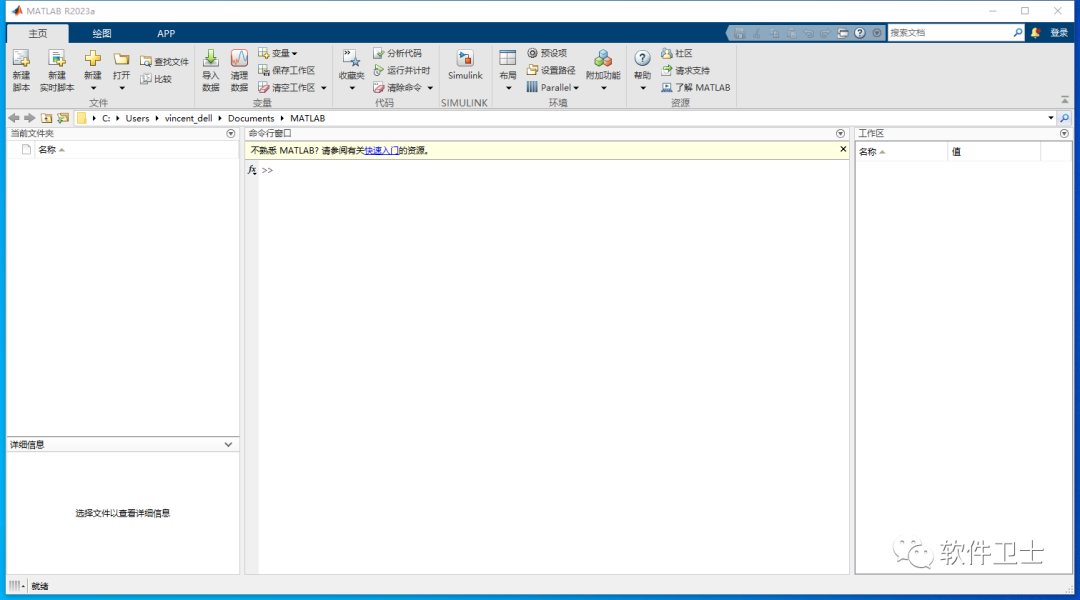Image resolution: width=1080 pixels, height=600 pixels.
Task: Click Save Workspace (保存工作区)
Action: coord(287,70)
